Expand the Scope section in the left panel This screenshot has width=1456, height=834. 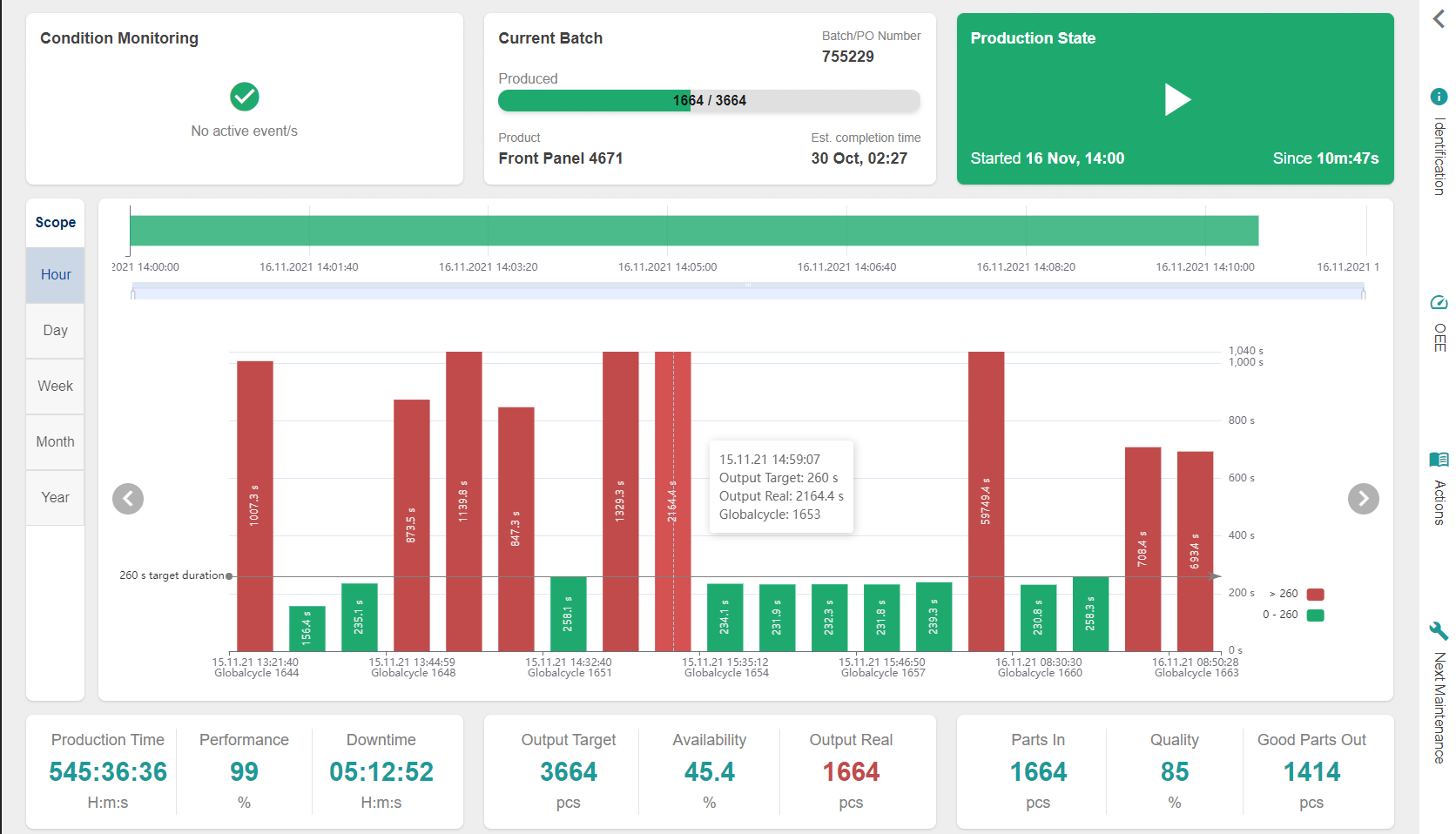55,222
